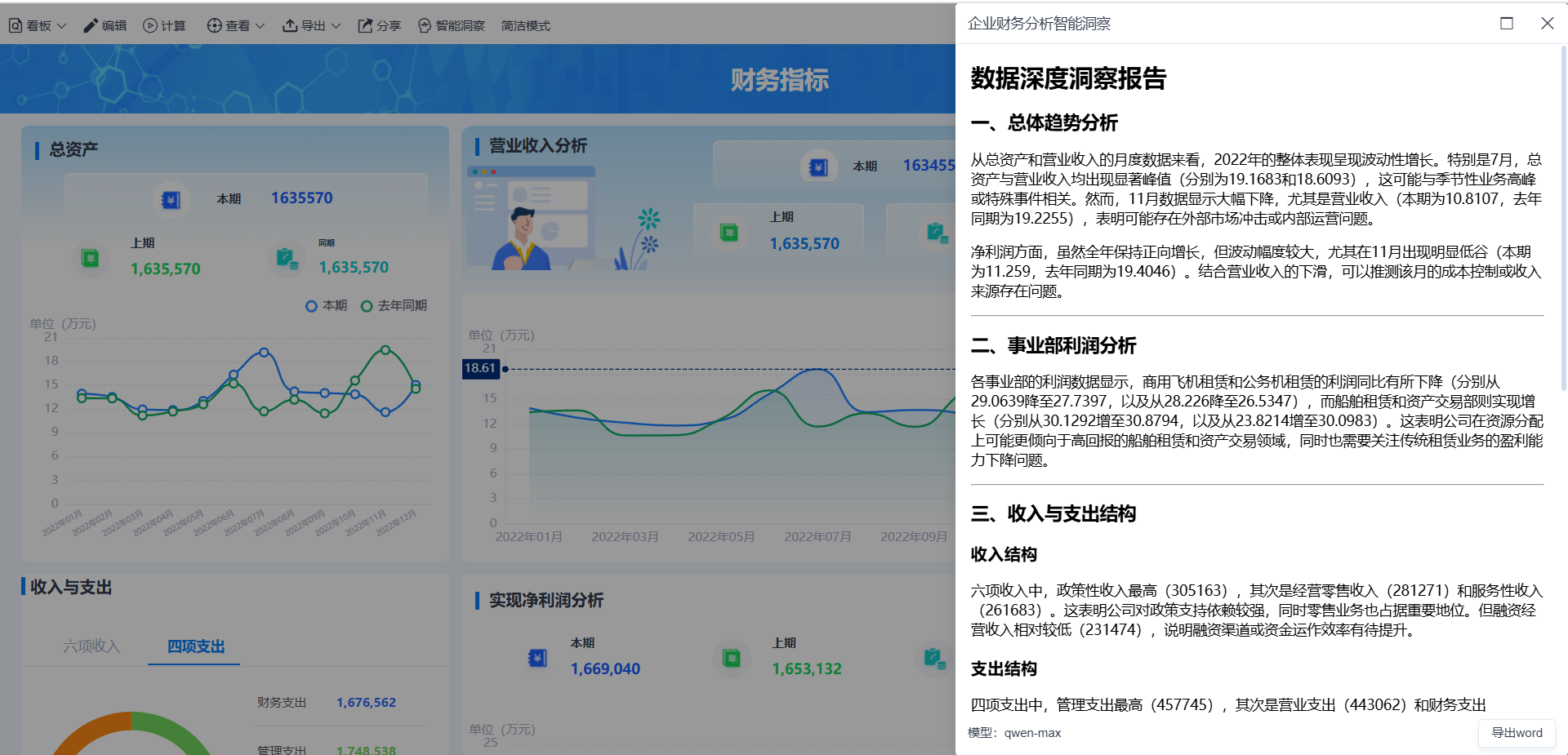The width and height of the screenshot is (1568, 755).
Task: Toggle the 本期 series in the legend
Action: 311,306
